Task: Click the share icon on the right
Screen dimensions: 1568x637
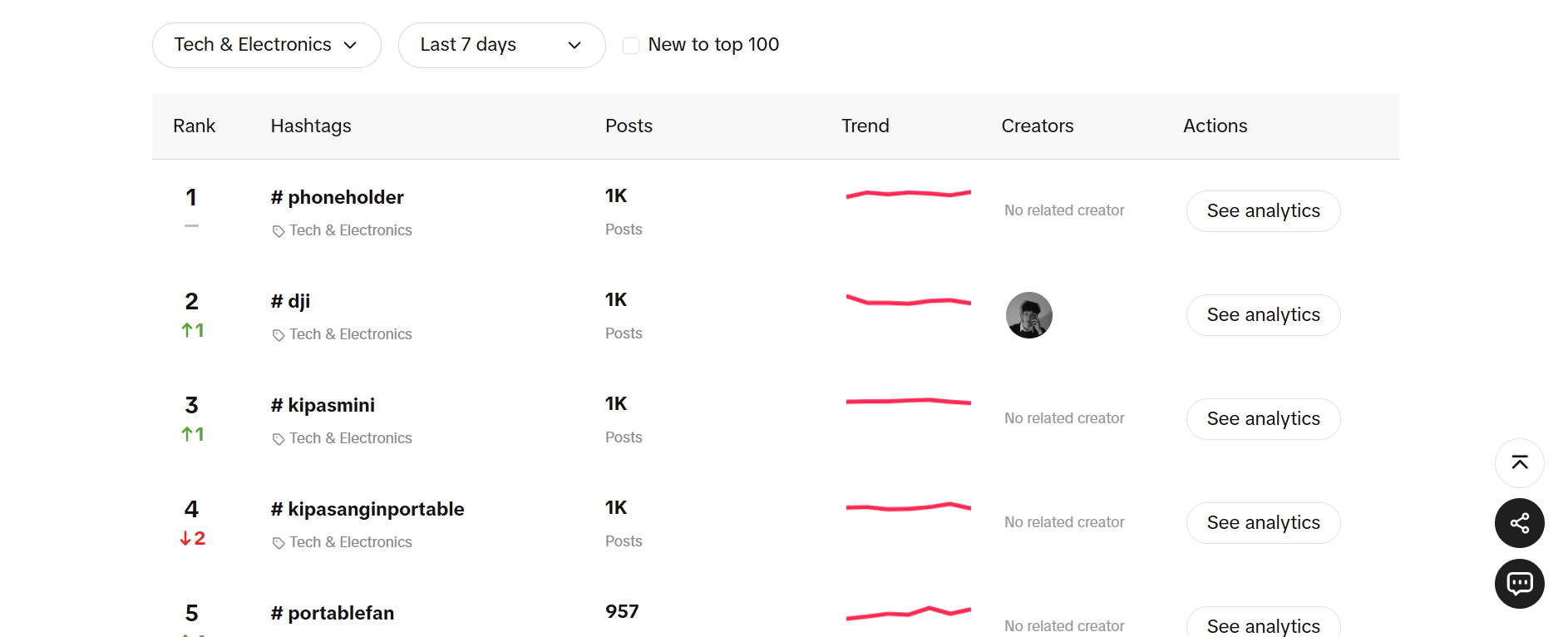Action: pos(1519,523)
